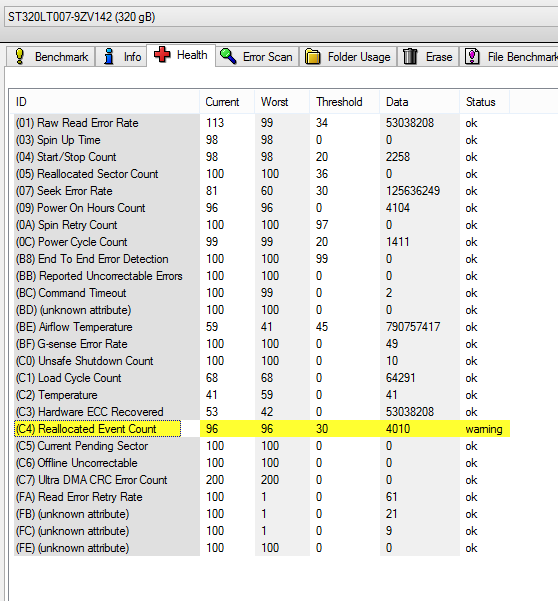Screen dimensions: 558x601
Task: Select the Start/Stop Count row
Action: [x=262, y=157]
